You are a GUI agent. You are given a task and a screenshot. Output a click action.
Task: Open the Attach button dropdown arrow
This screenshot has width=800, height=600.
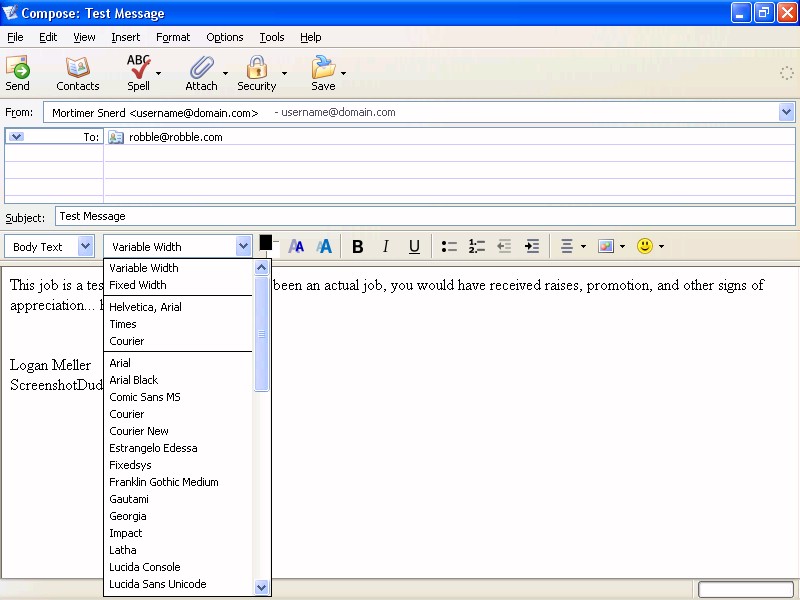(x=226, y=73)
